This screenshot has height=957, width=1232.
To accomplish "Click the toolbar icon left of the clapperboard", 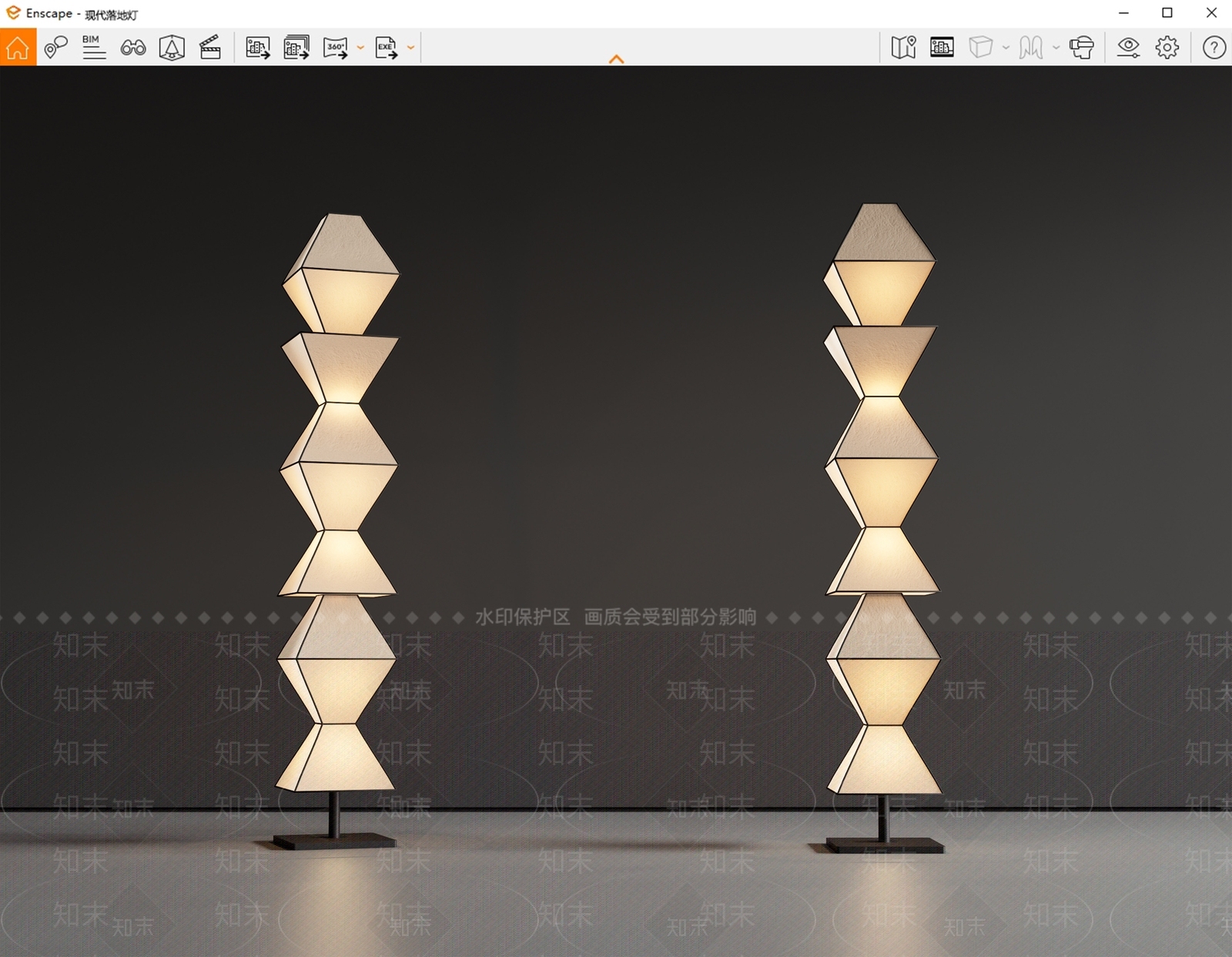I will [172, 47].
